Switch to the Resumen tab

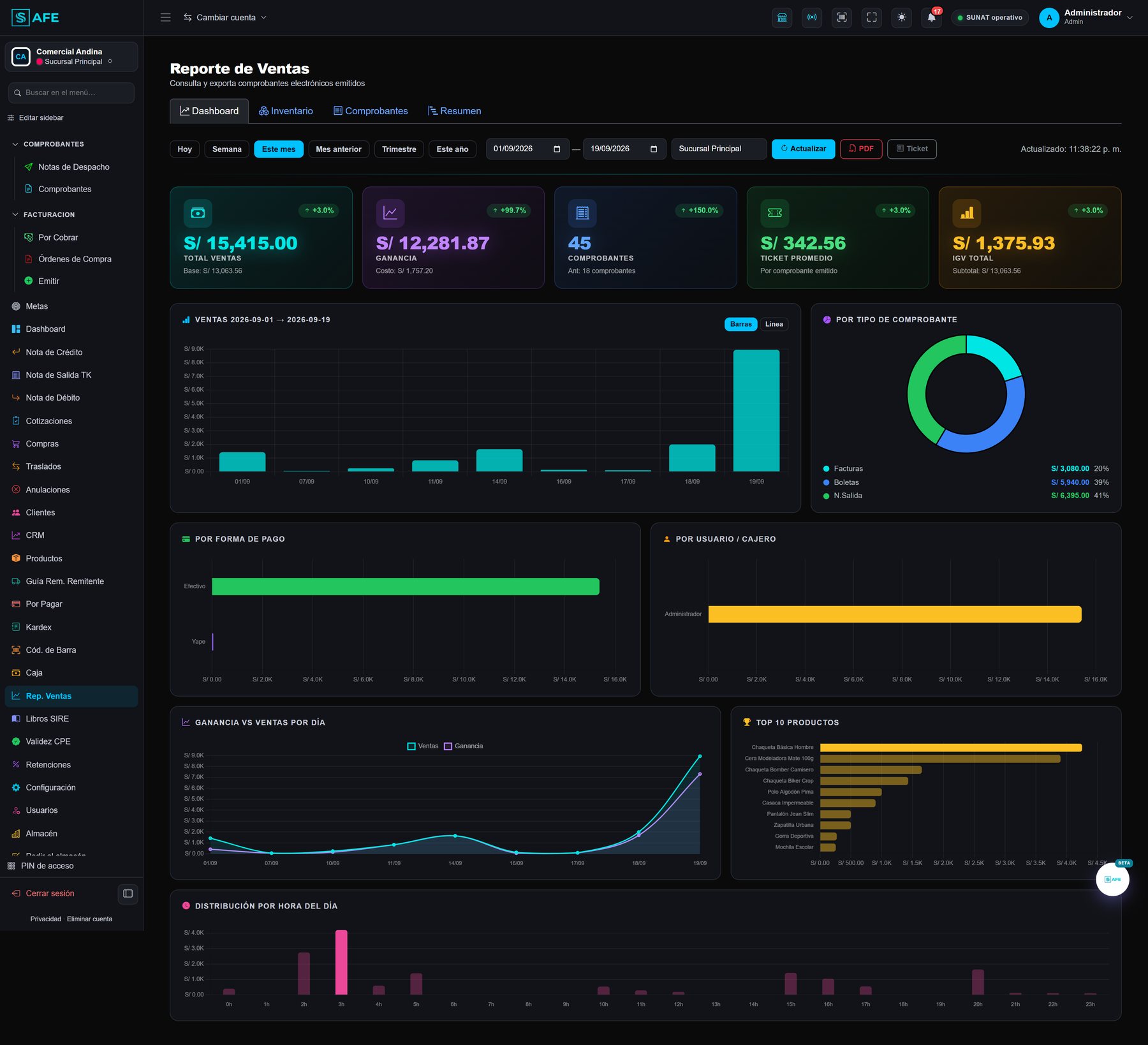455,111
